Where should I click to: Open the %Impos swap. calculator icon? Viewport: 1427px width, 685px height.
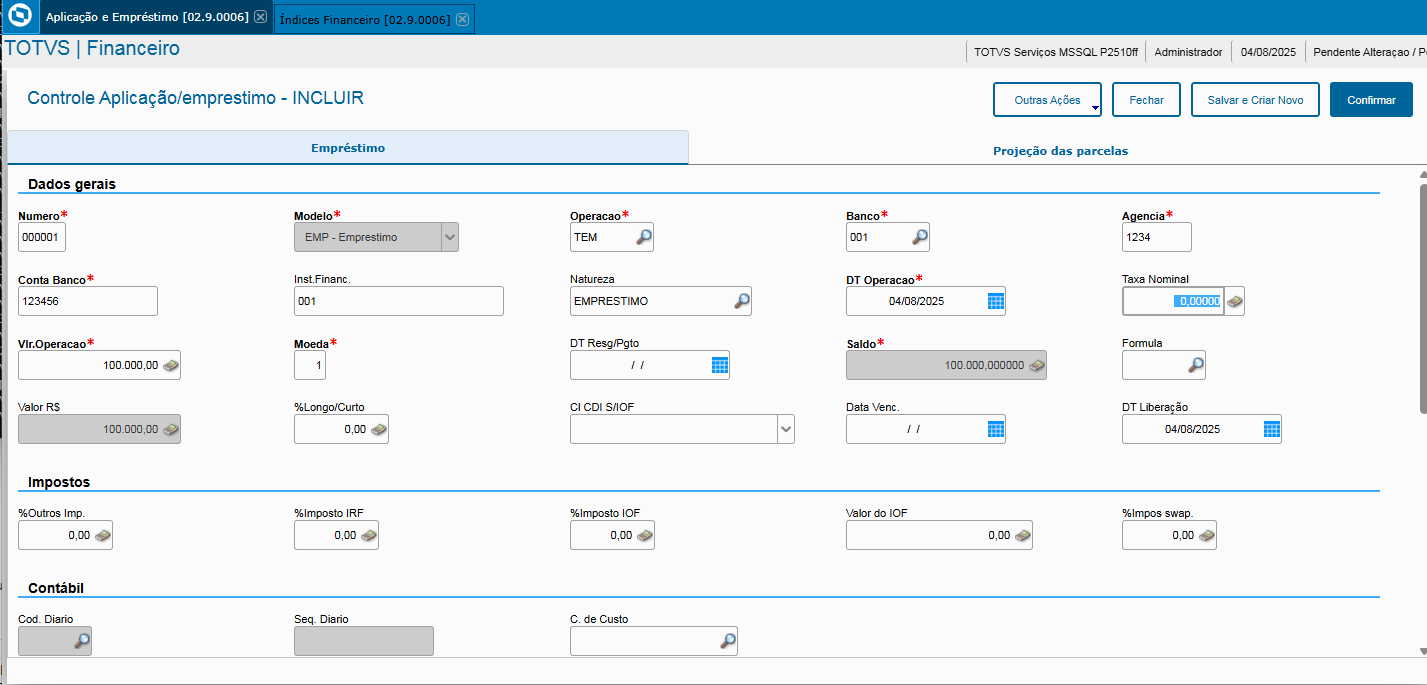pos(1207,536)
